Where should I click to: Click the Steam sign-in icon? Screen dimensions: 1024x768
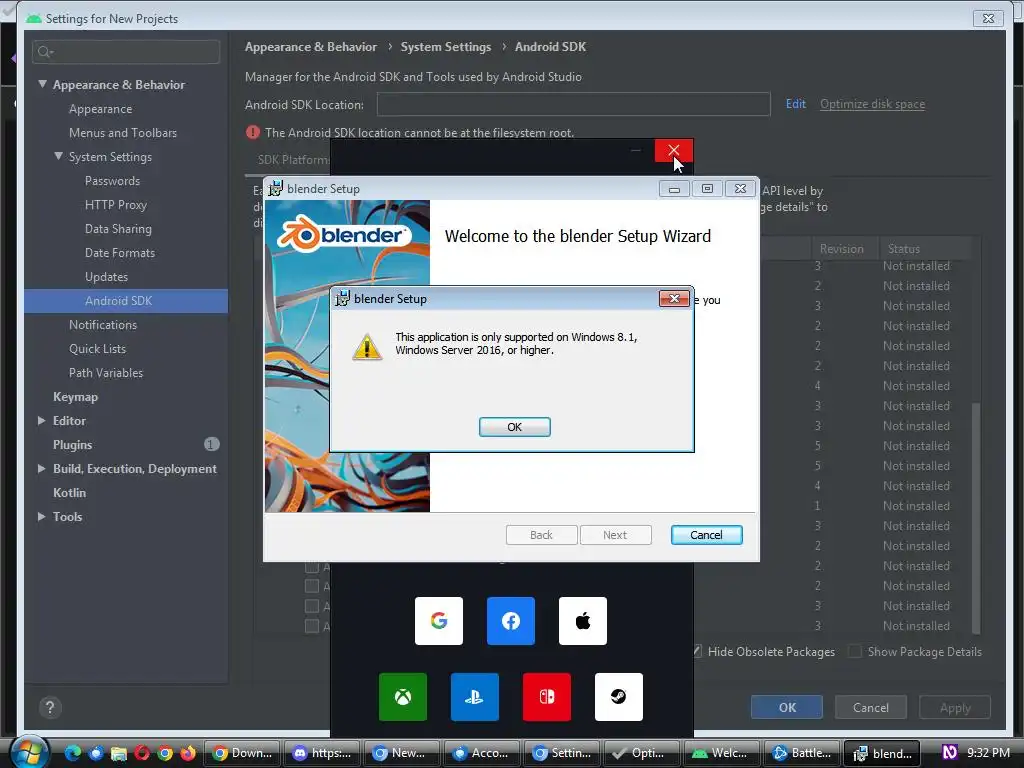[x=618, y=697]
